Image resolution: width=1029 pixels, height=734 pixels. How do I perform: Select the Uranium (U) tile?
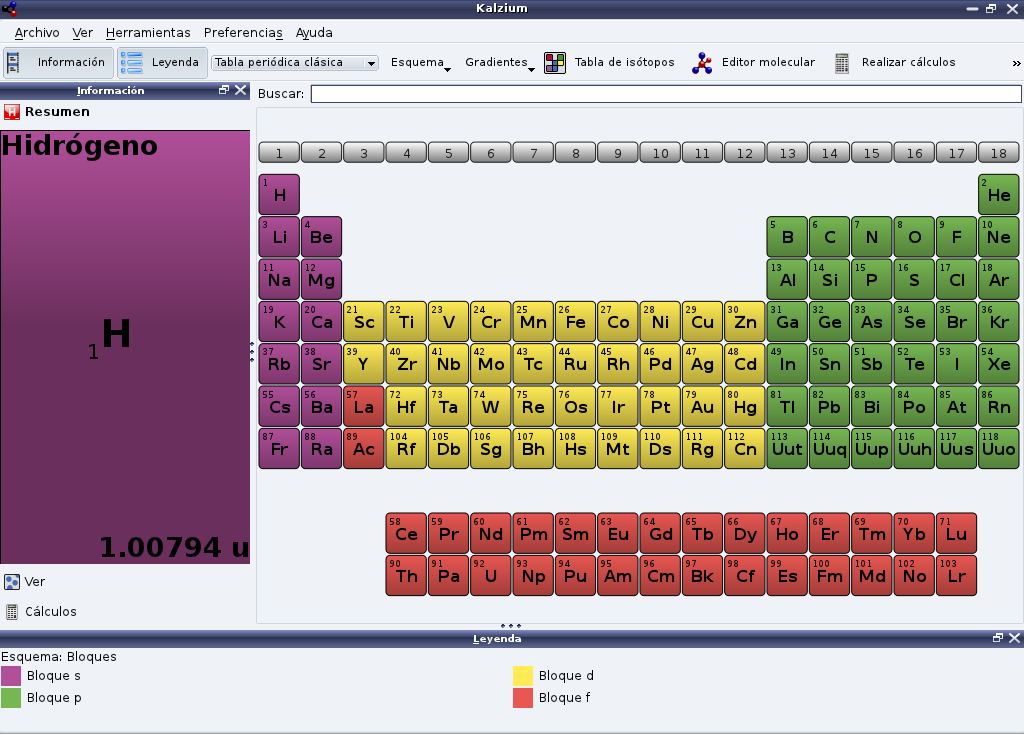(491, 576)
